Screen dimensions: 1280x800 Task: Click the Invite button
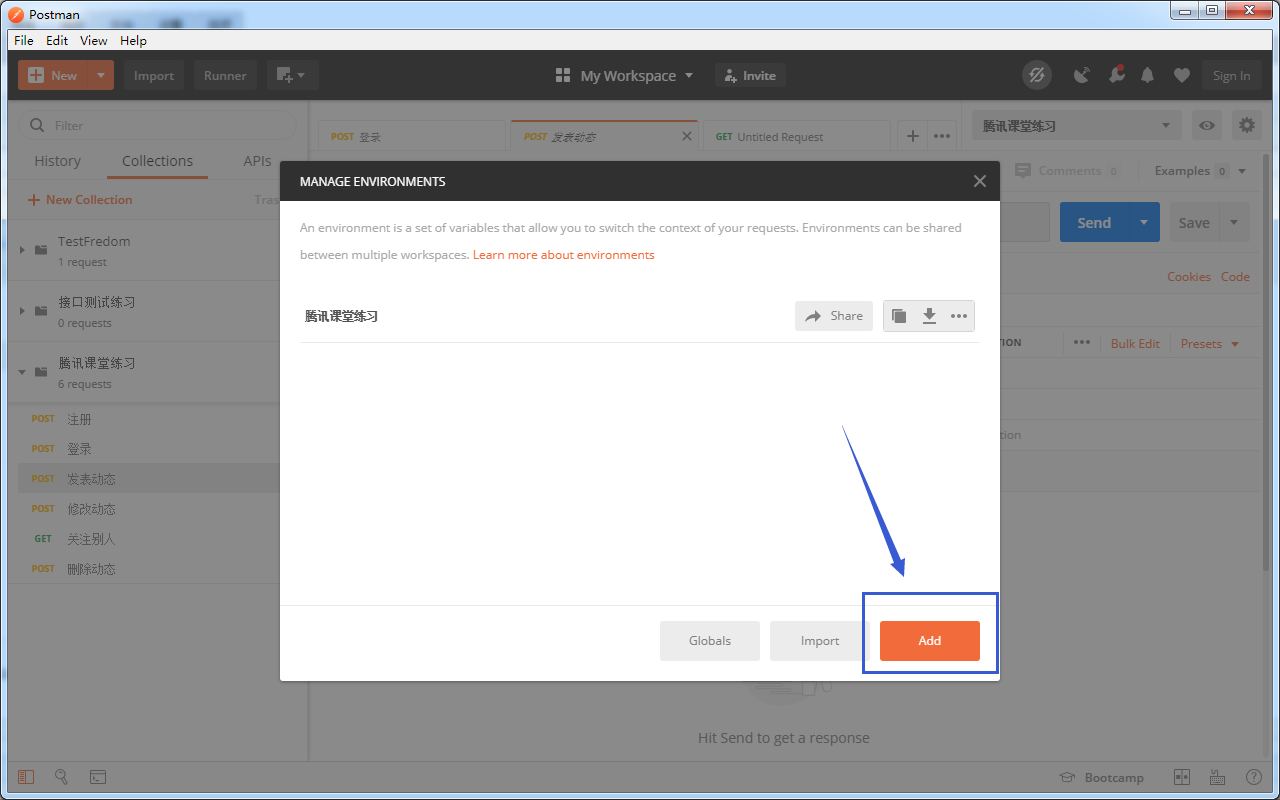tap(750, 75)
